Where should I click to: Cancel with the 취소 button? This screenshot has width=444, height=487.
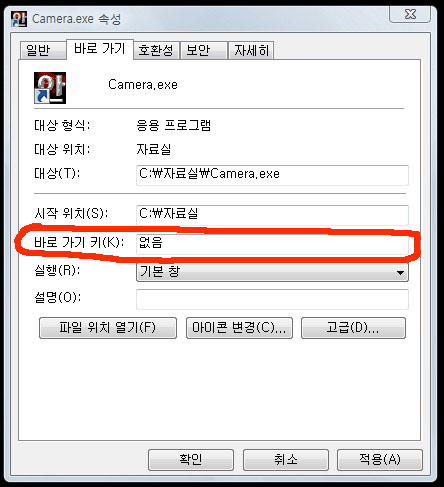click(x=286, y=460)
